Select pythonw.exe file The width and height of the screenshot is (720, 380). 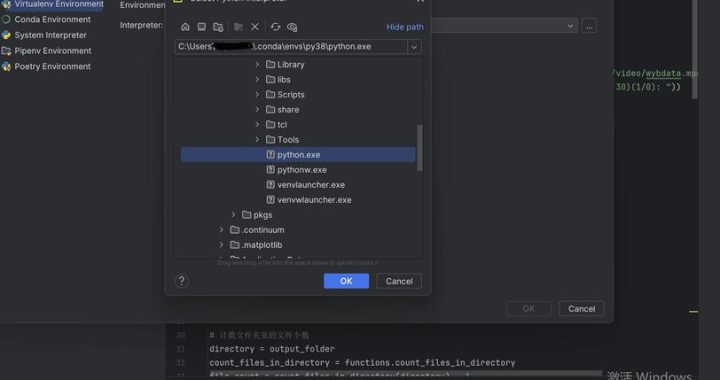[x=298, y=170]
